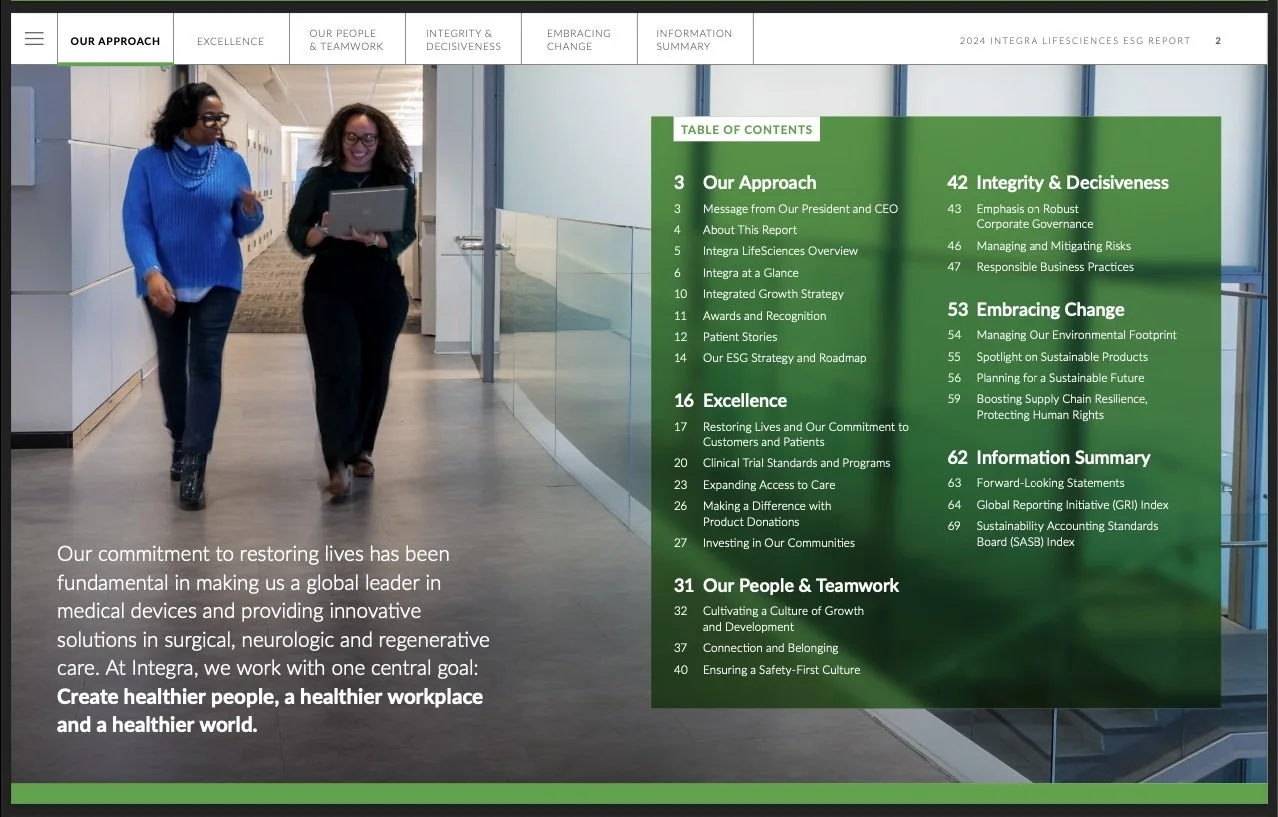Open Integra at a Glance
This screenshot has width=1278, height=817.
point(736,273)
